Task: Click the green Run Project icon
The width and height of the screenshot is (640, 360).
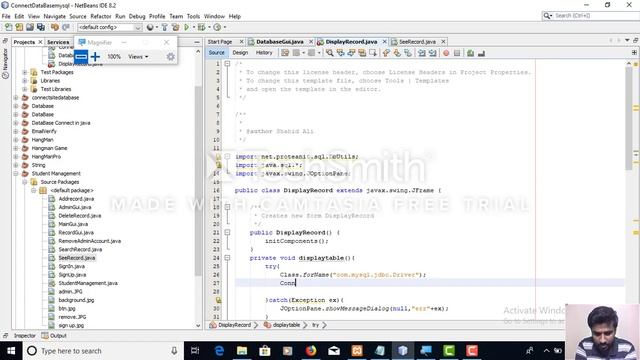Action: point(187,27)
